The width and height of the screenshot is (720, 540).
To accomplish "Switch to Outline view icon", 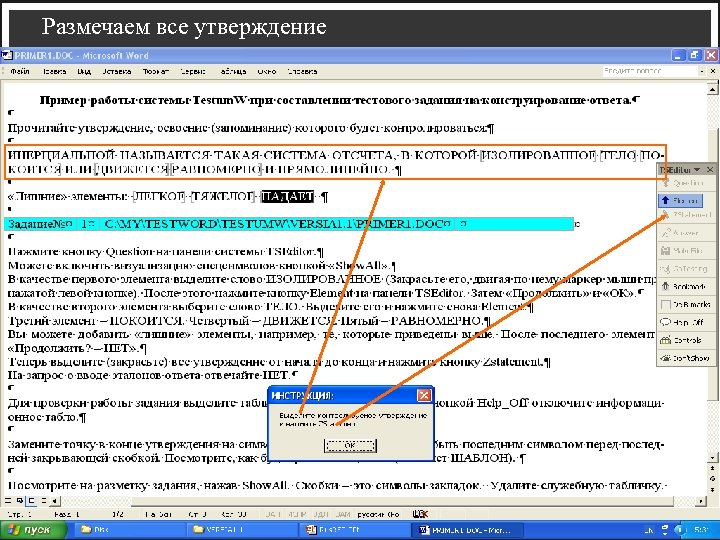I will [x=44, y=501].
